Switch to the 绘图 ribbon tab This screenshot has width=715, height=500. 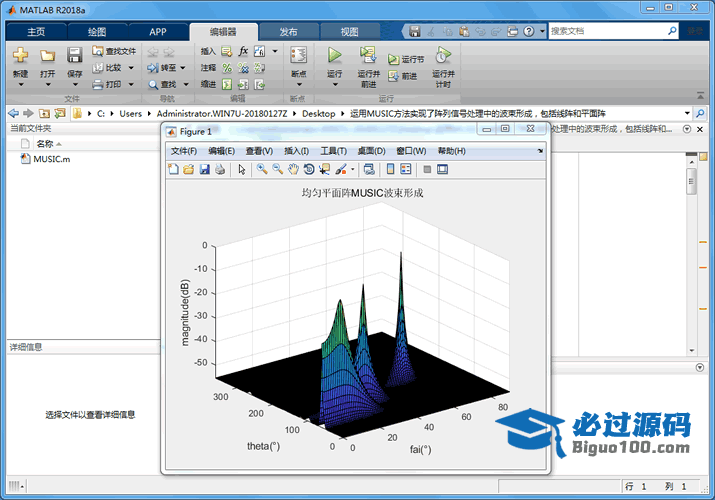coord(96,32)
